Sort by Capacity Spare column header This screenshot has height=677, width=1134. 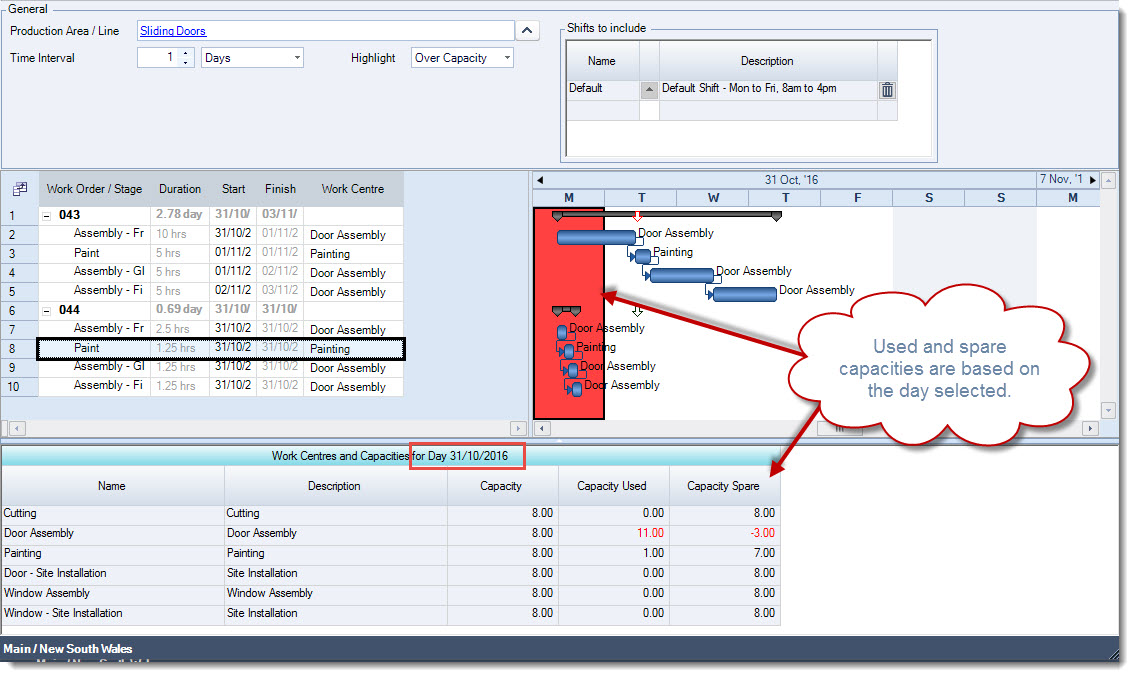(x=724, y=486)
